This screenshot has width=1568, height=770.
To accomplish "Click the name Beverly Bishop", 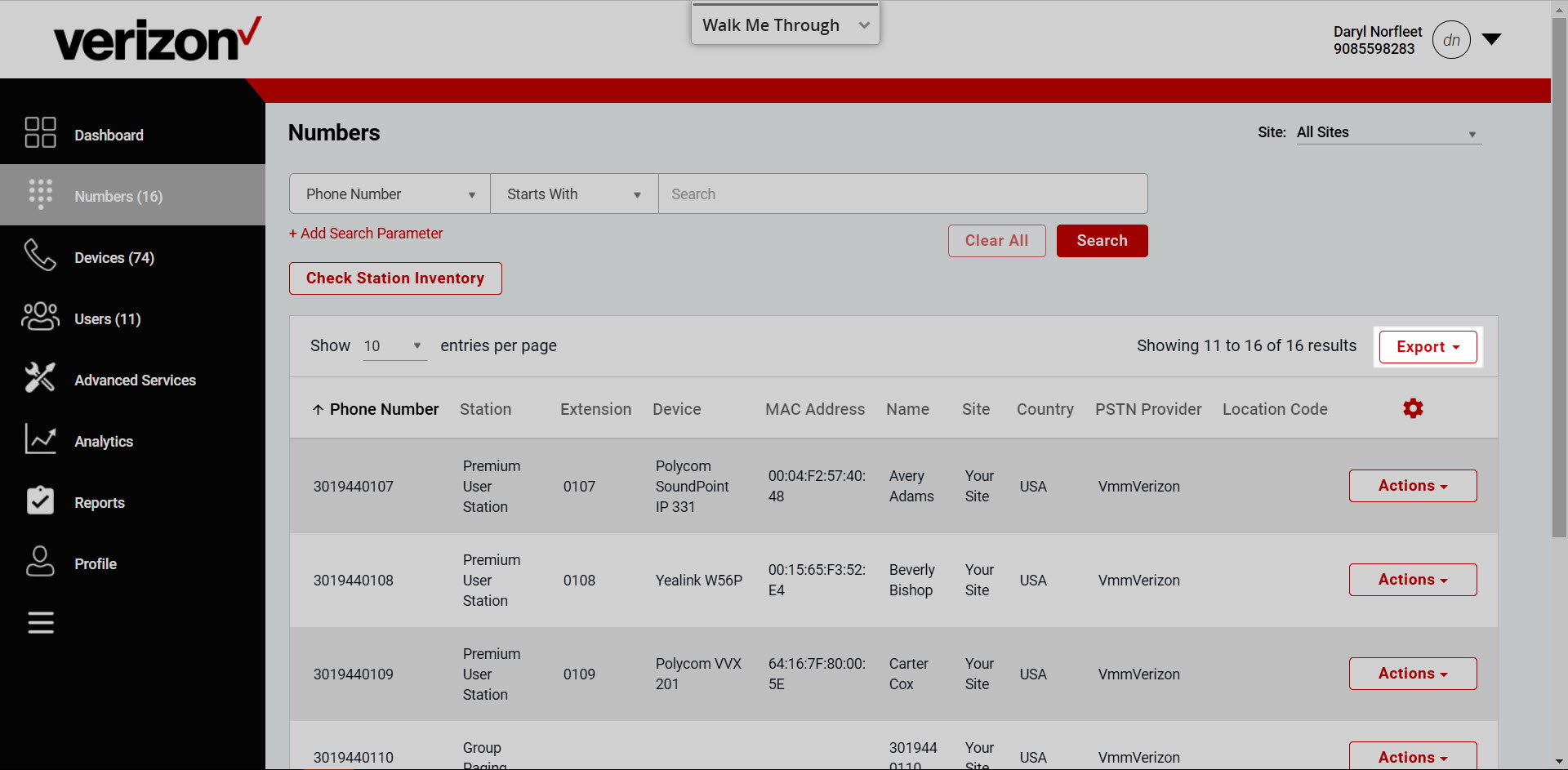I will 912,580.
